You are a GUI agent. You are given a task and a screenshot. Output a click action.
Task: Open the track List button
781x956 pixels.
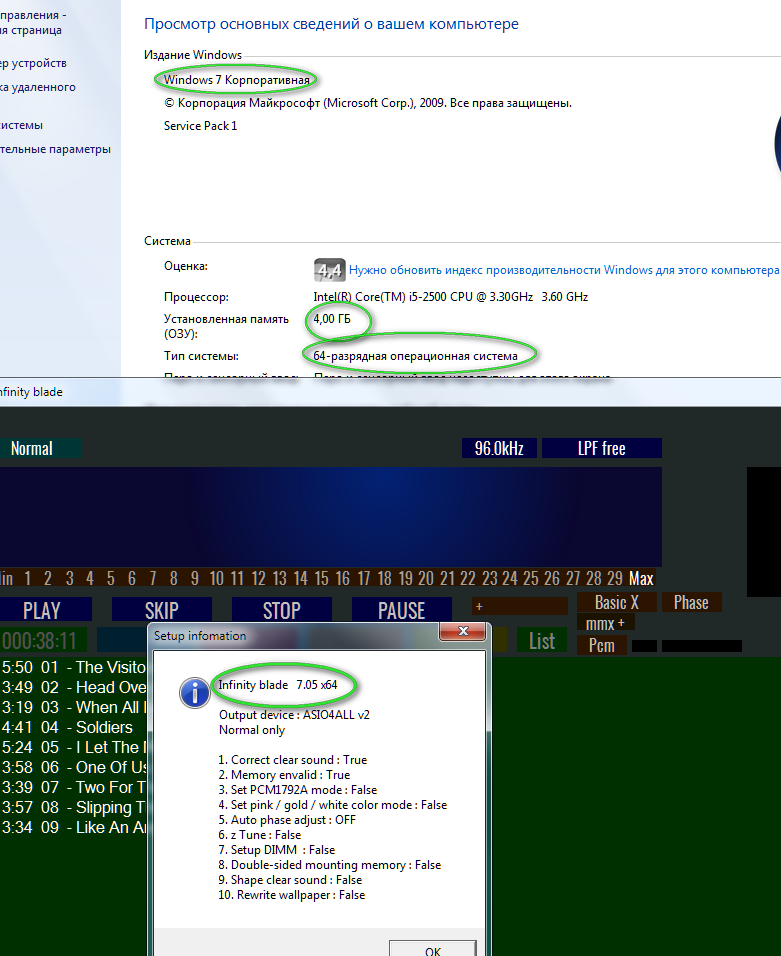(542, 641)
